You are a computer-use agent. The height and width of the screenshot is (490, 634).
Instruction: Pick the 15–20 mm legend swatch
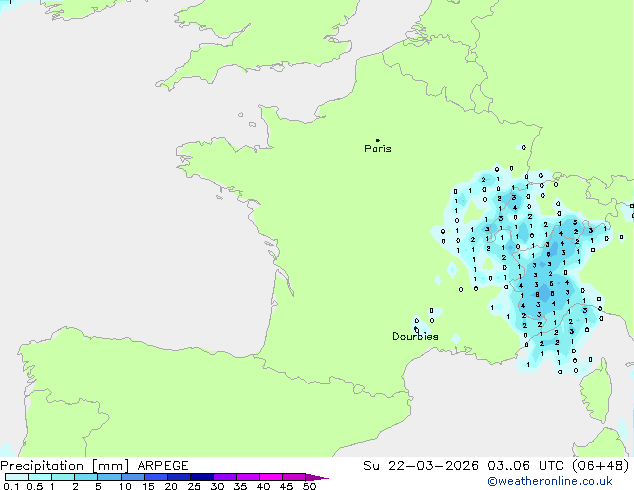156,477
